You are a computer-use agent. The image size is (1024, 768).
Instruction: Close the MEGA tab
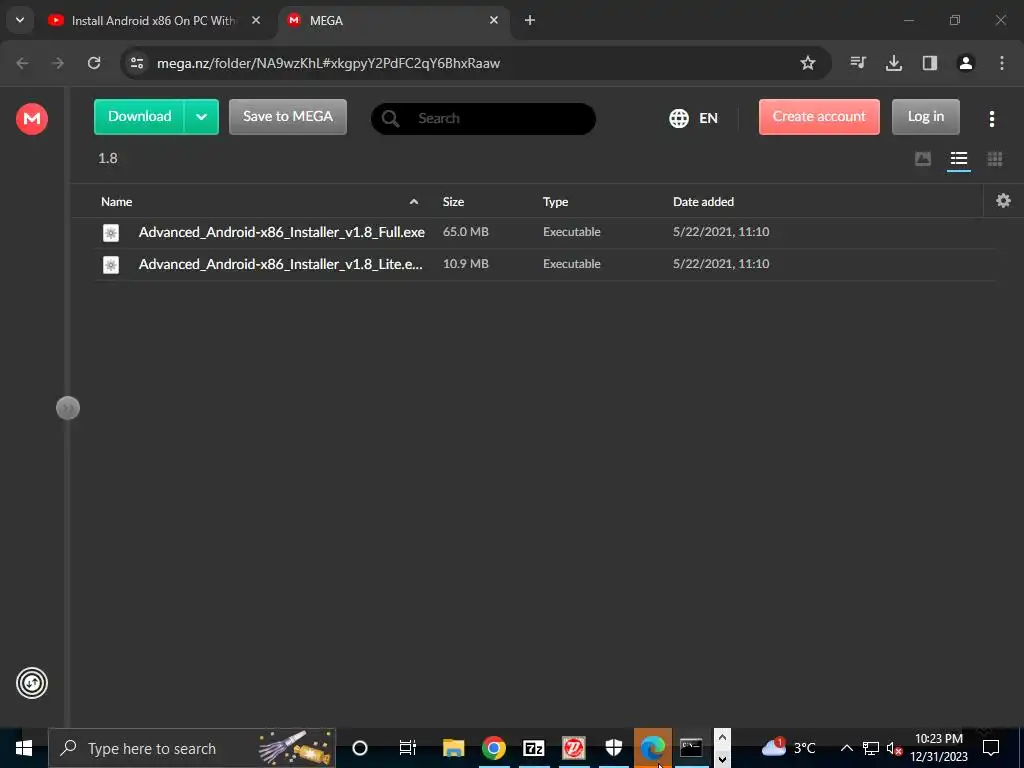[494, 20]
